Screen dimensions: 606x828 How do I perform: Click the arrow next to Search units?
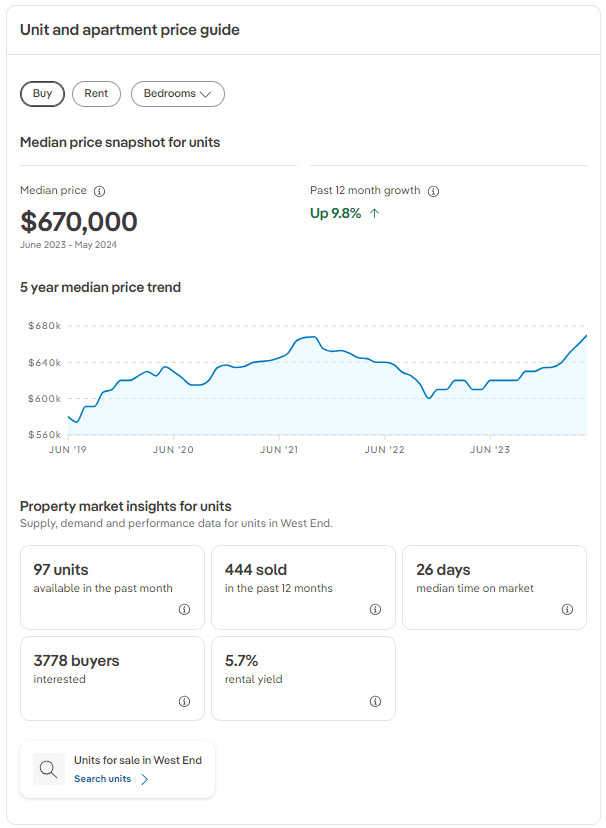click(145, 779)
